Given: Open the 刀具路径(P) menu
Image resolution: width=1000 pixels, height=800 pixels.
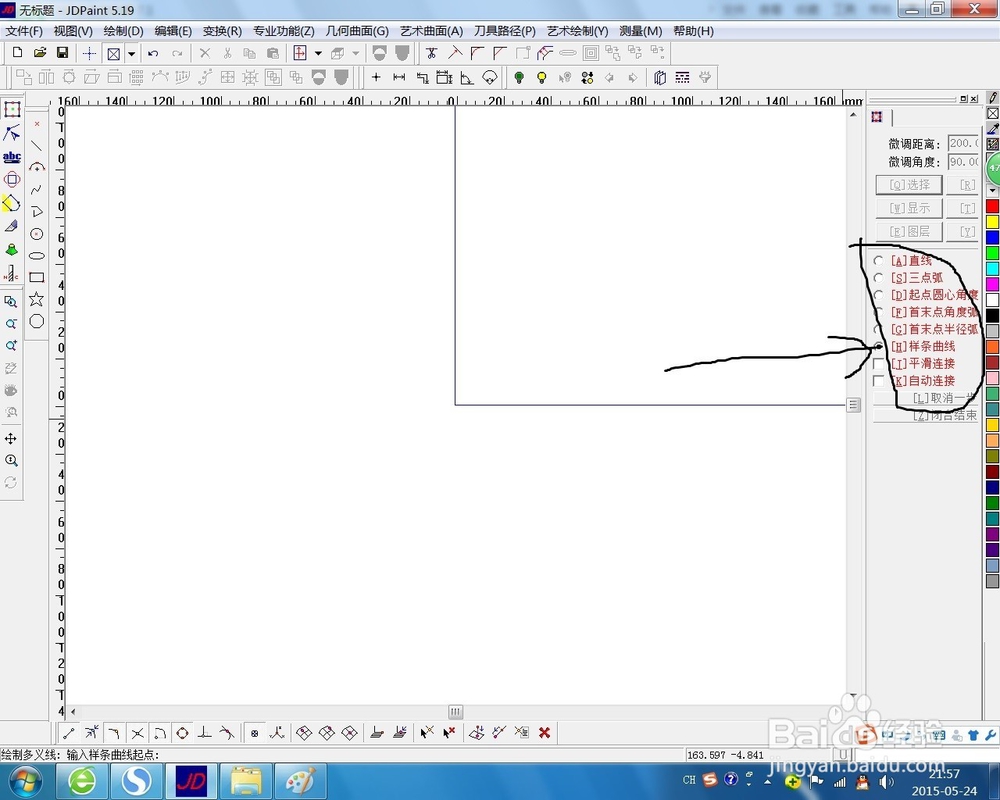Looking at the screenshot, I should [504, 31].
